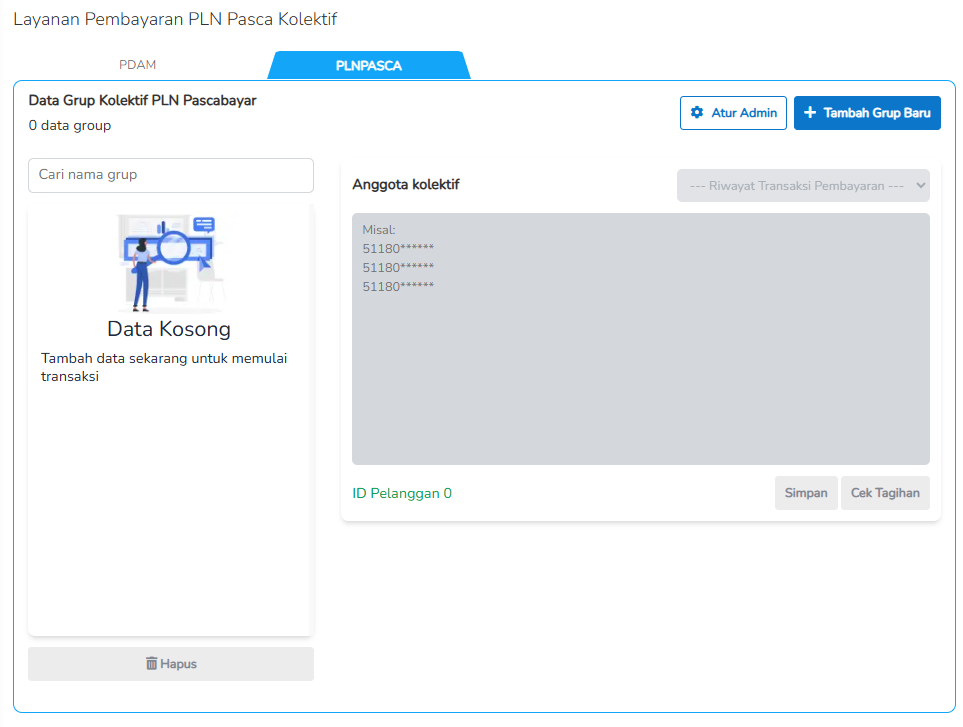Click the Data Grup Kolektif PLN Pascabayar title

[x=142, y=101]
